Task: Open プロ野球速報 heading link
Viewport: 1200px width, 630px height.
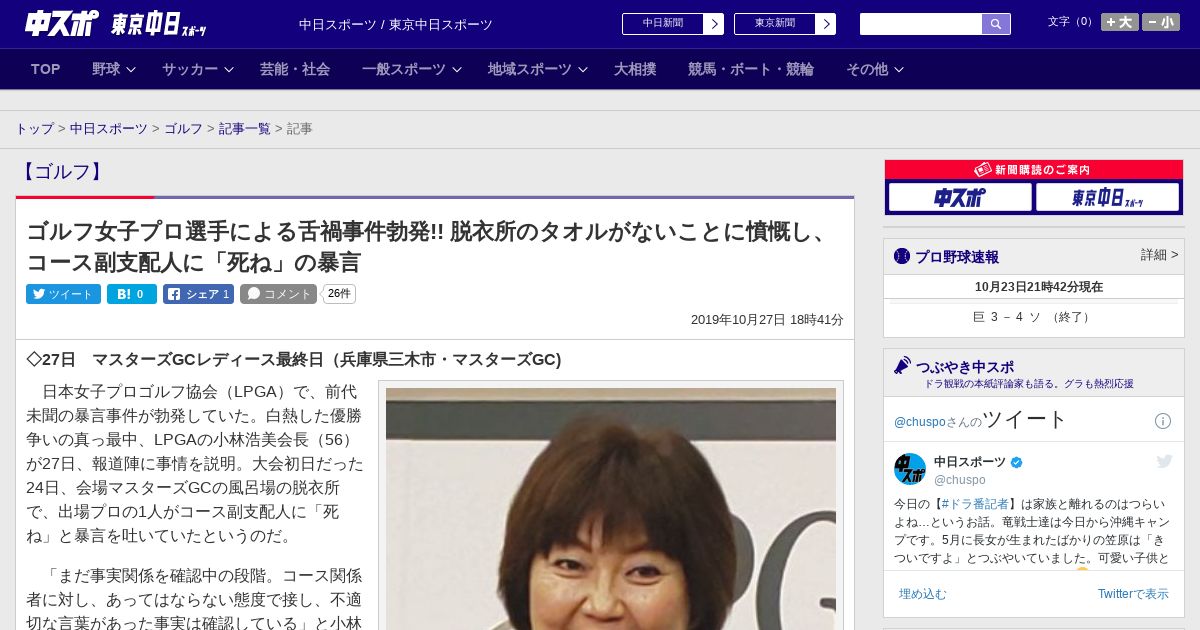Action: click(957, 257)
